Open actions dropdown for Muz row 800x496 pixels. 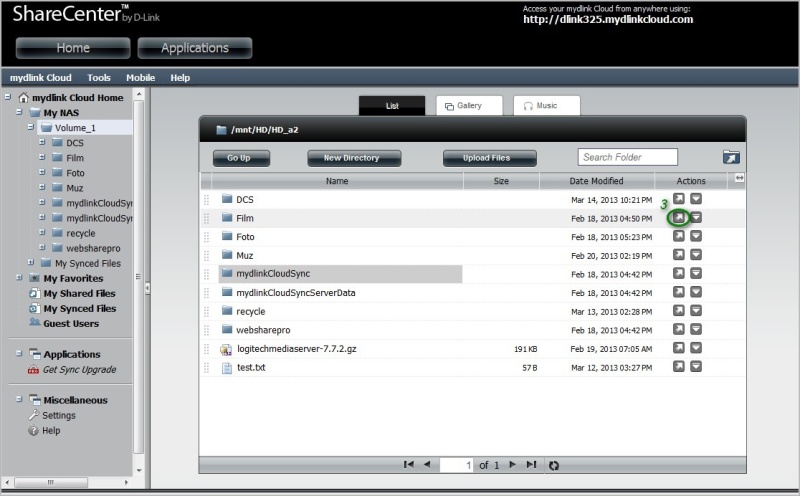tap(696, 255)
